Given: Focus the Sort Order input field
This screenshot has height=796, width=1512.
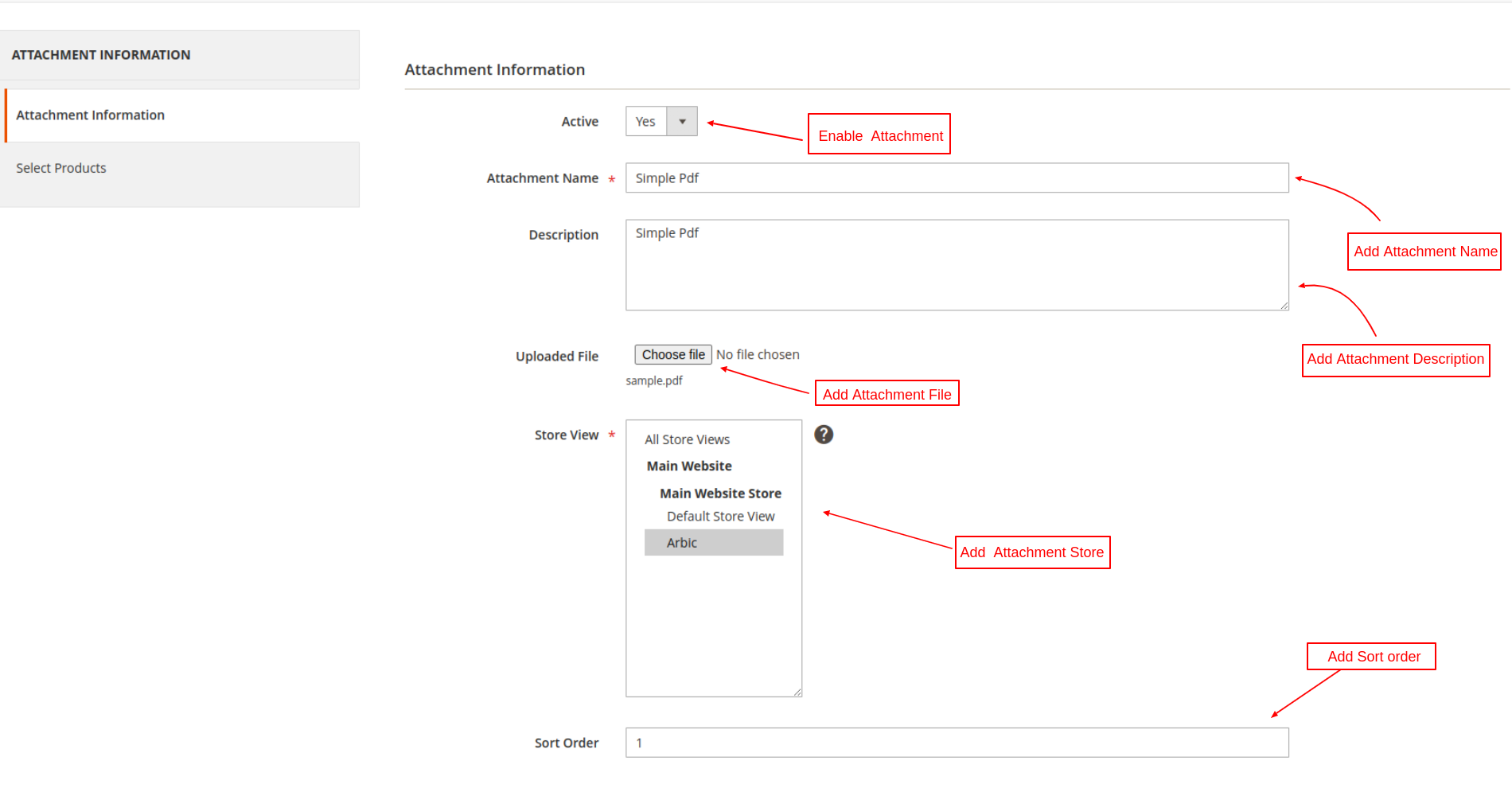Looking at the screenshot, I should click(x=957, y=743).
